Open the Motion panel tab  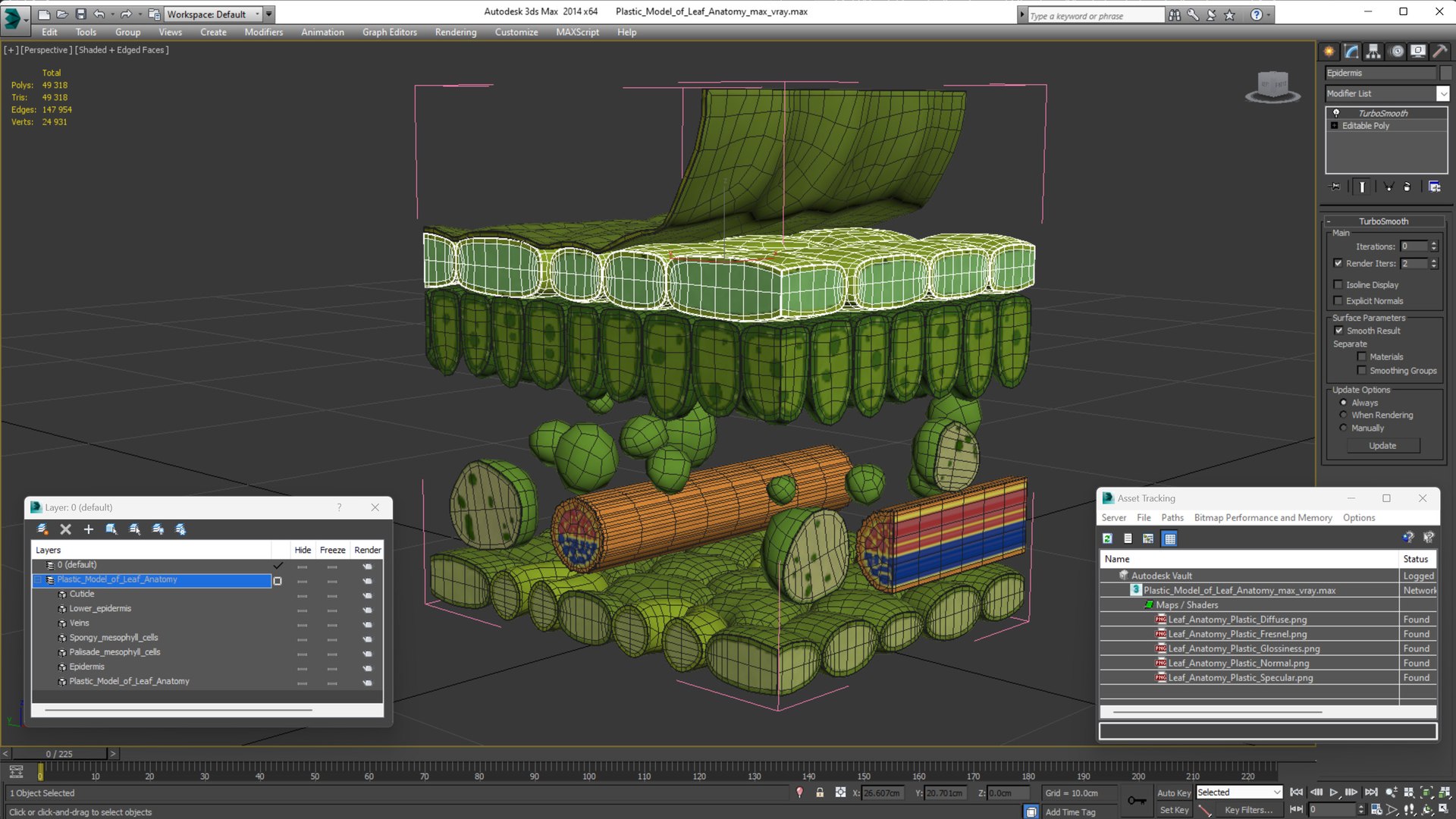tap(1397, 52)
